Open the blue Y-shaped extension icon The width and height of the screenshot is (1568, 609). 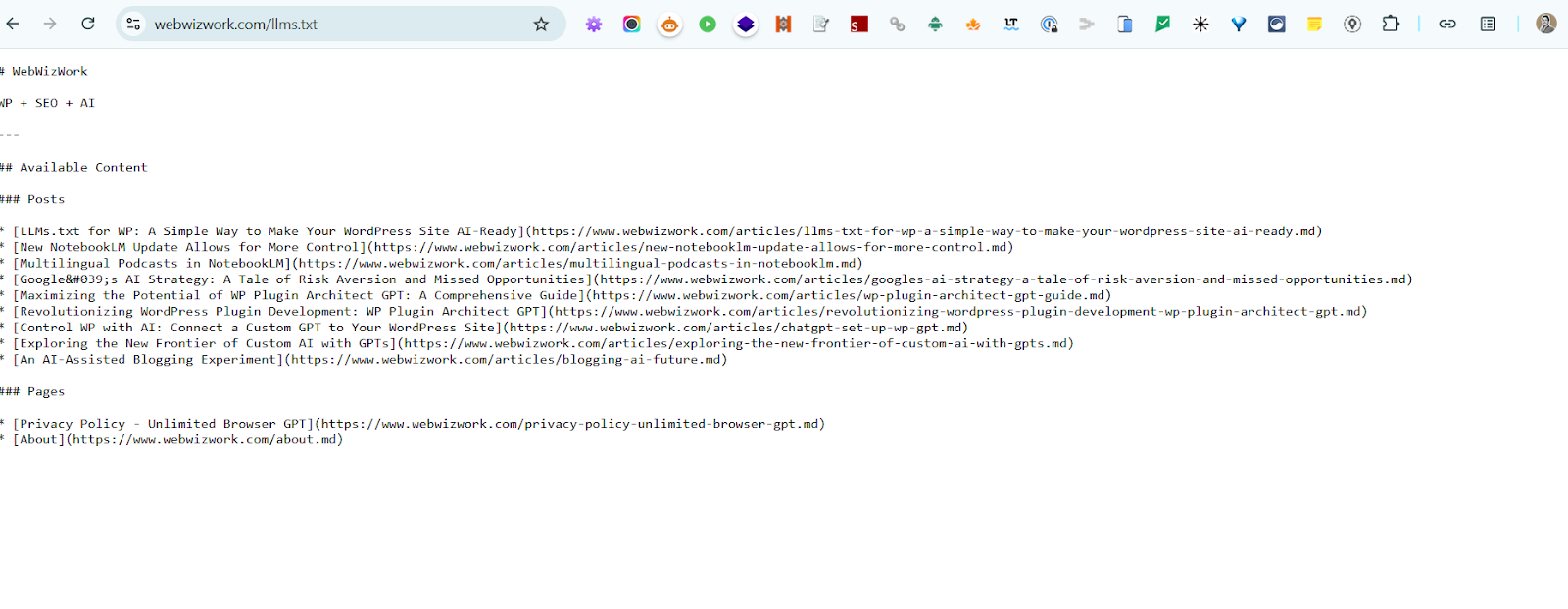1239,25
